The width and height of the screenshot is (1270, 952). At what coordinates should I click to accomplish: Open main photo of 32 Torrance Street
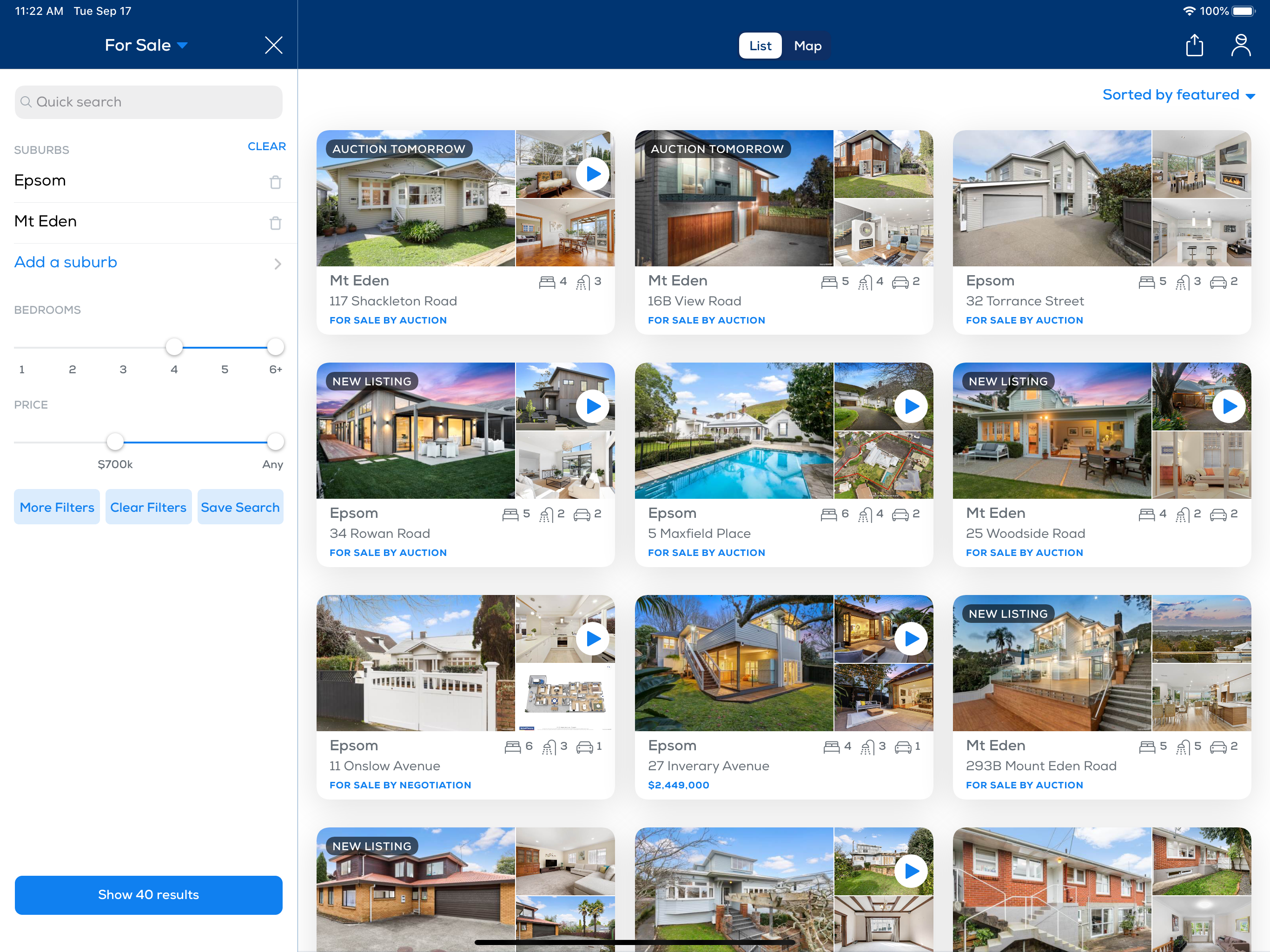(x=1052, y=198)
